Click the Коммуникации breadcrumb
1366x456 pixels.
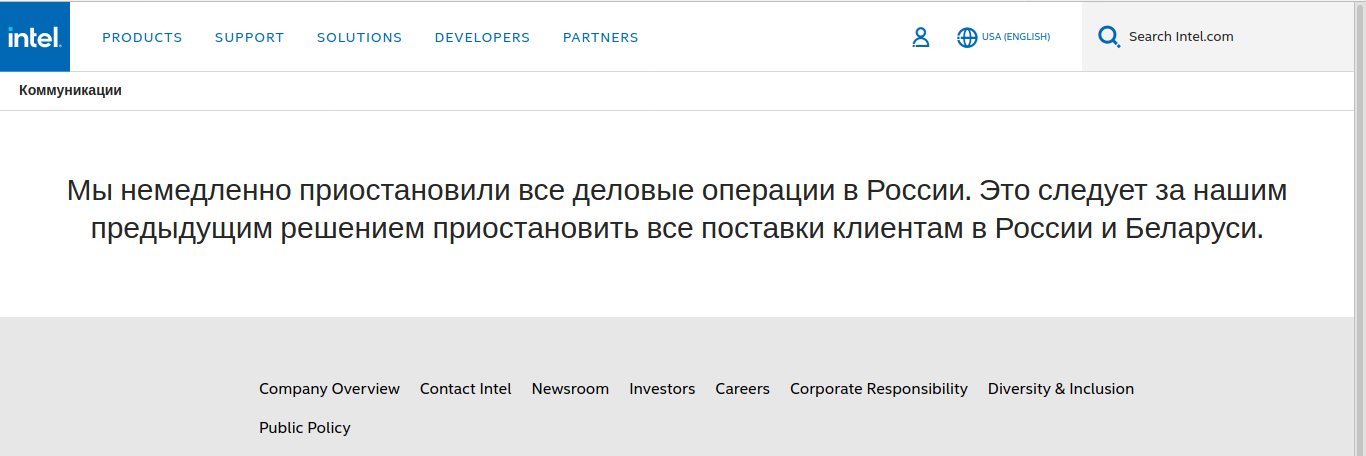(70, 90)
